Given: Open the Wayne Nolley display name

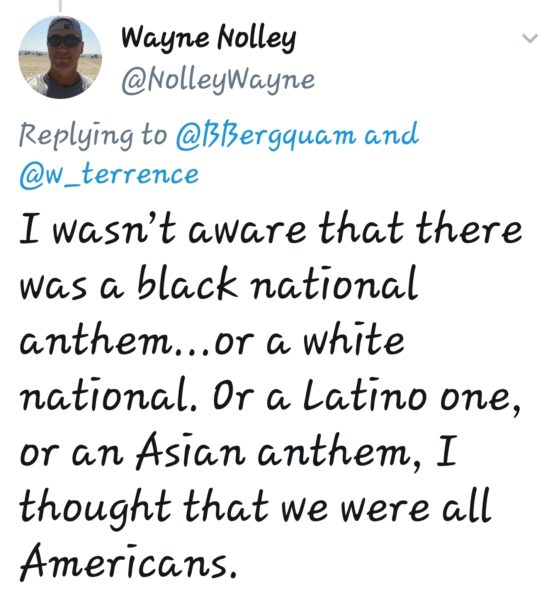Looking at the screenshot, I should point(209,39).
